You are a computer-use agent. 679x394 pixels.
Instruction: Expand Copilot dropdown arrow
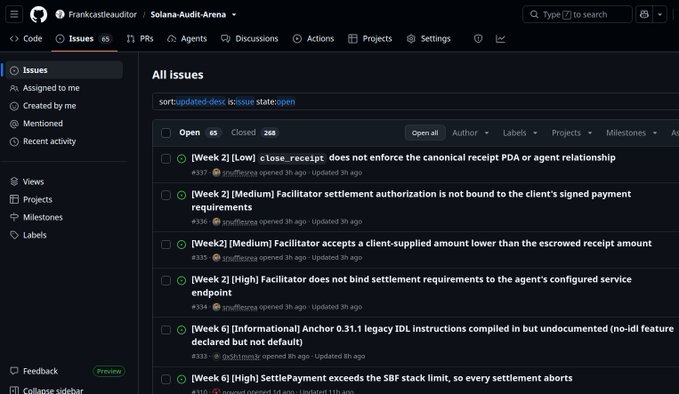(660, 14)
